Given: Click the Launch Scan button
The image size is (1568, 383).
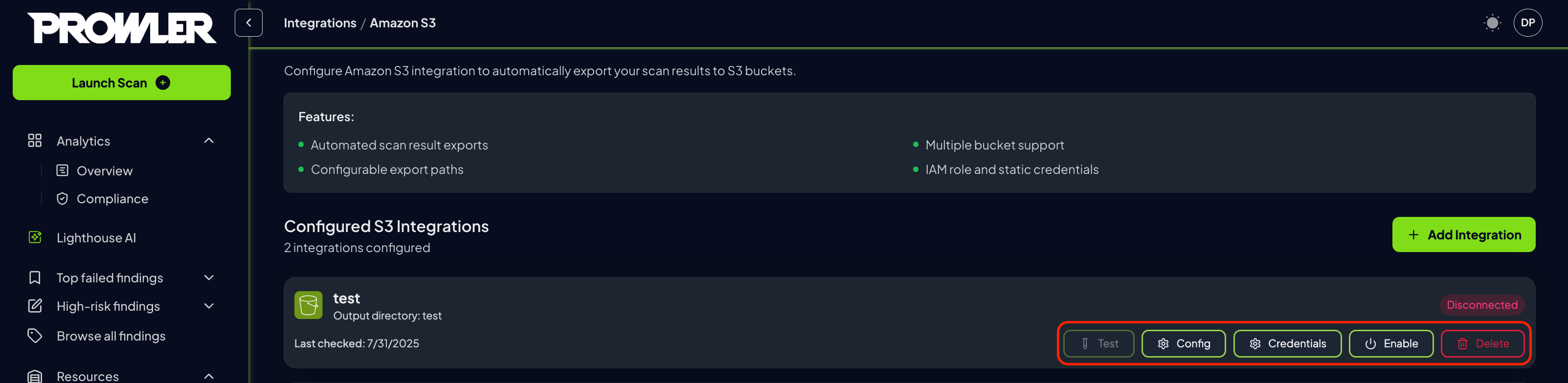Looking at the screenshot, I should (x=122, y=83).
